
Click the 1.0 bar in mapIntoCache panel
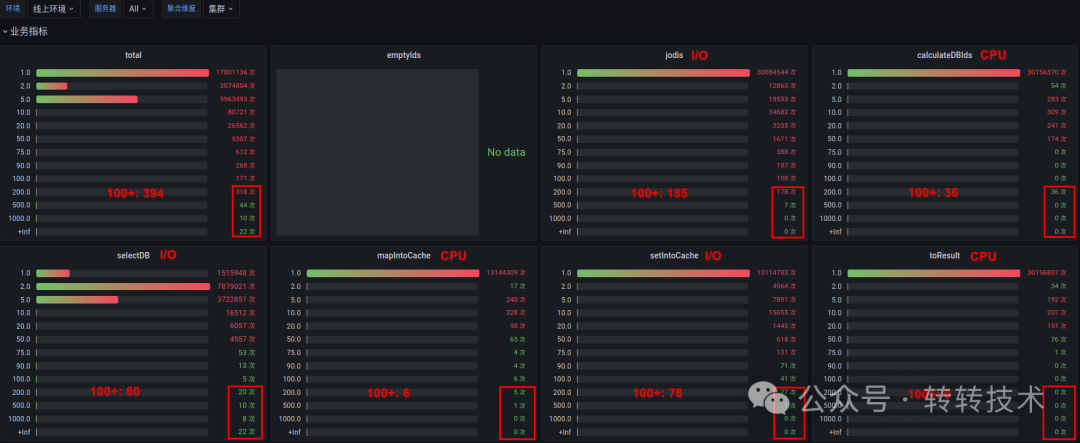click(x=393, y=274)
